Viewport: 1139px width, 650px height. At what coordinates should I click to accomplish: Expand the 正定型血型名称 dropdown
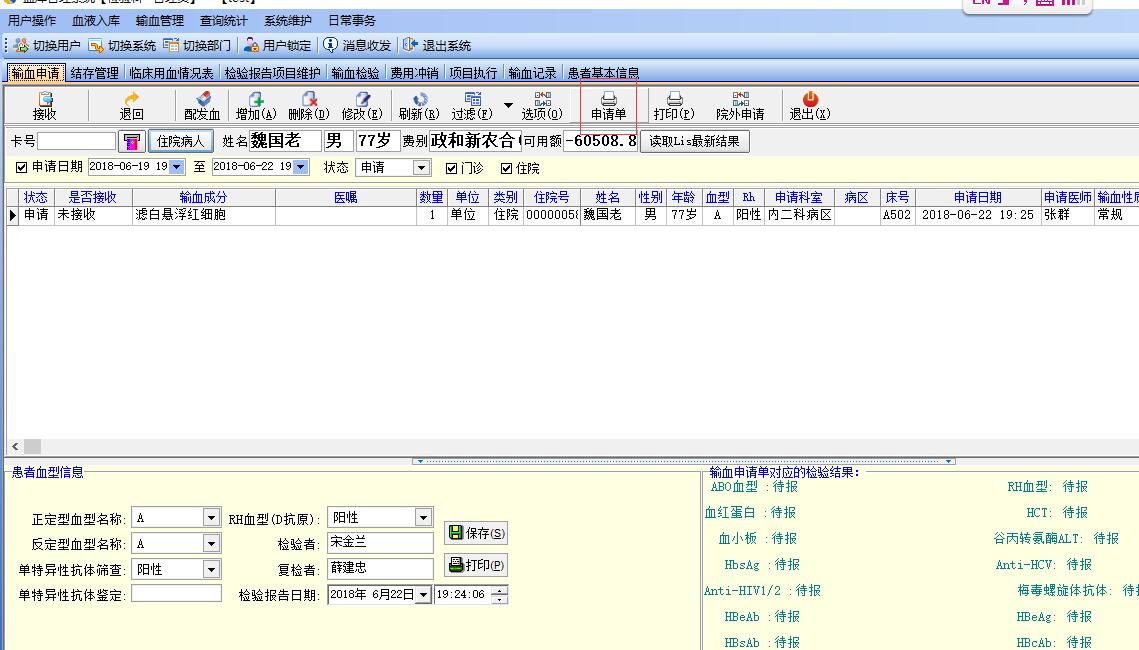[x=211, y=518]
